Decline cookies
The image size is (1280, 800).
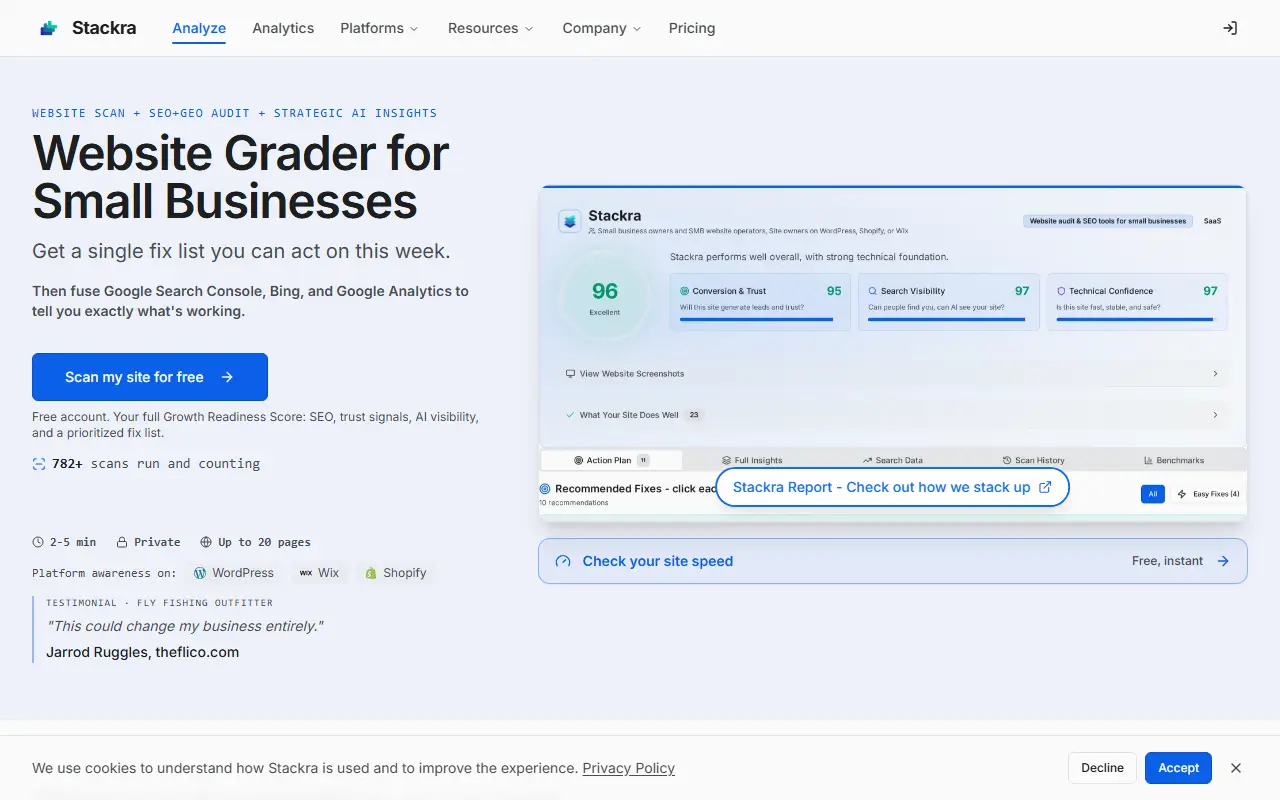[1102, 768]
